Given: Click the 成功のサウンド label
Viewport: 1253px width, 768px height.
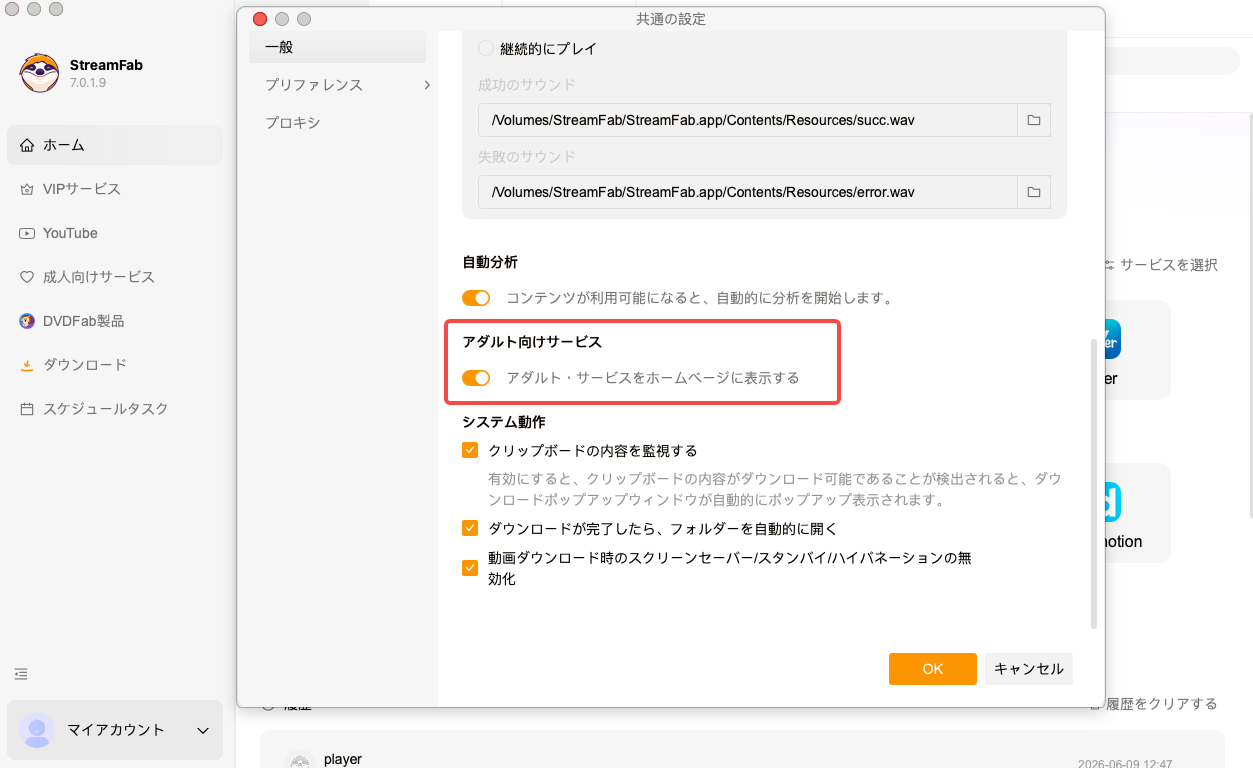Looking at the screenshot, I should (x=527, y=85).
